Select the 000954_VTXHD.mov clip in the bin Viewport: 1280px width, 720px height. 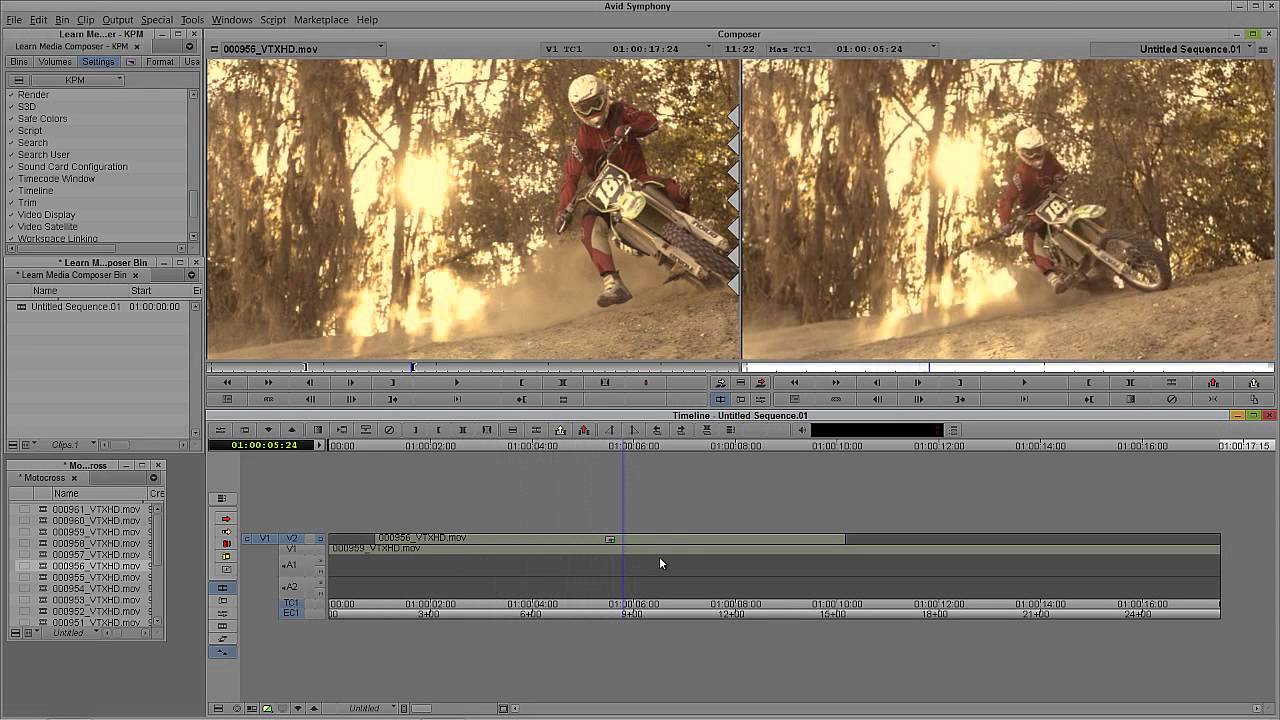pos(96,589)
